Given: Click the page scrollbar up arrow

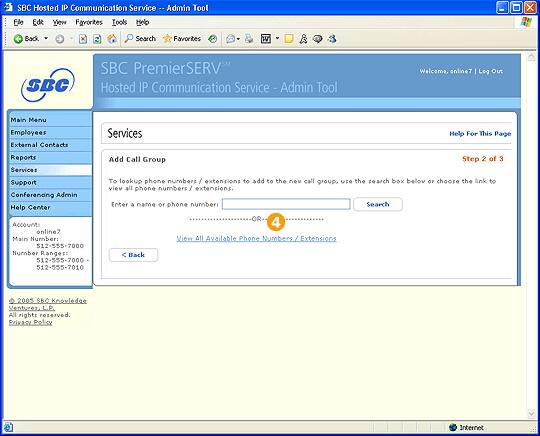Looking at the screenshot, I should [x=531, y=57].
